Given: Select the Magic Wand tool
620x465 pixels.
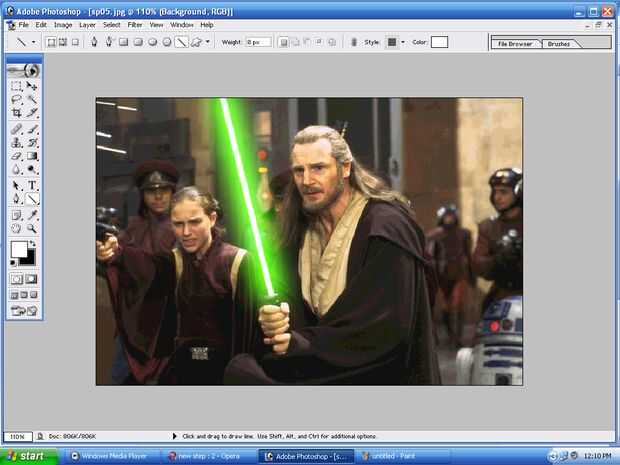Looking at the screenshot, I should pyautogui.click(x=32, y=99).
